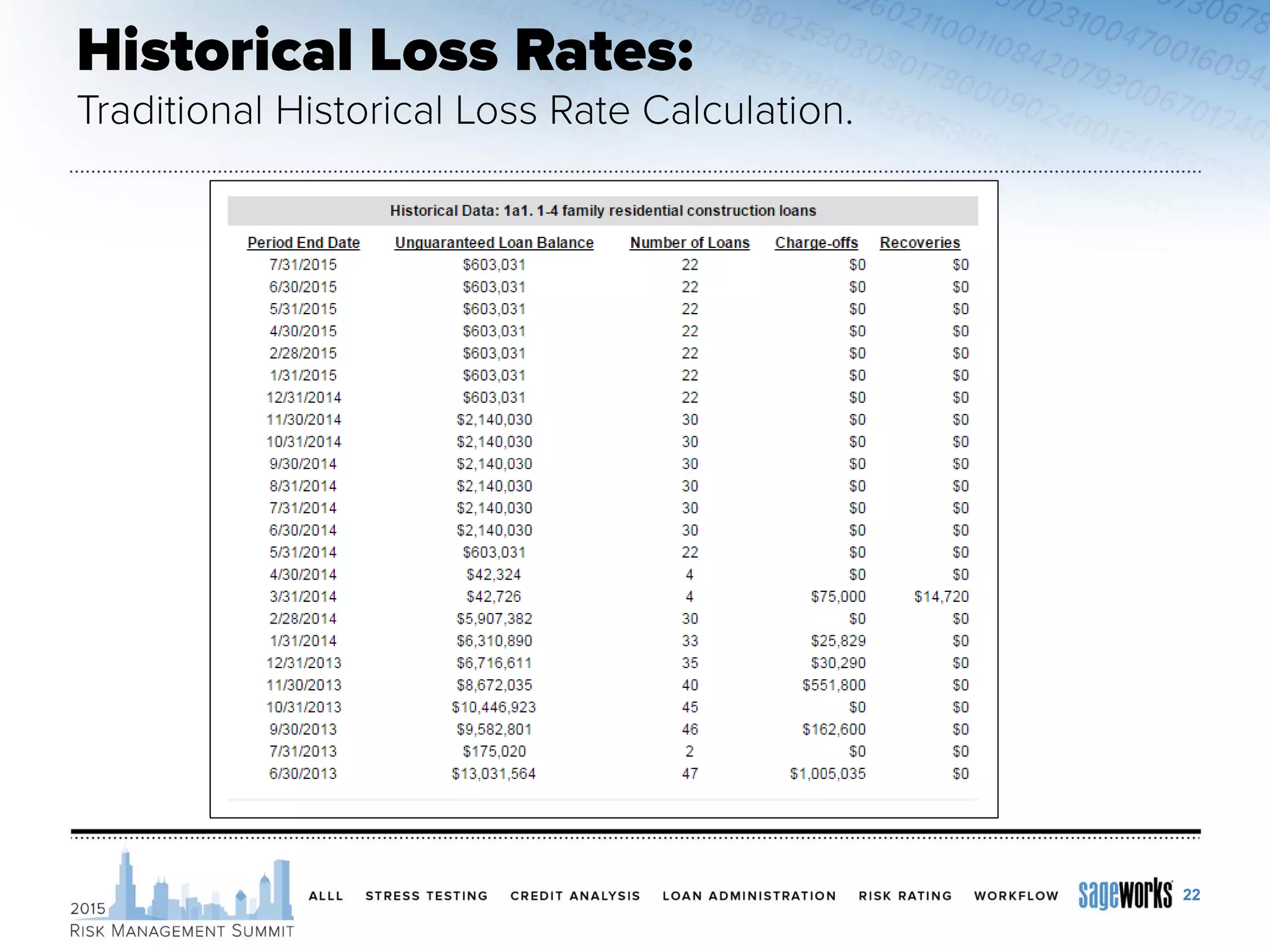
Task: Click the Sageworks logo
Action: (1125, 895)
